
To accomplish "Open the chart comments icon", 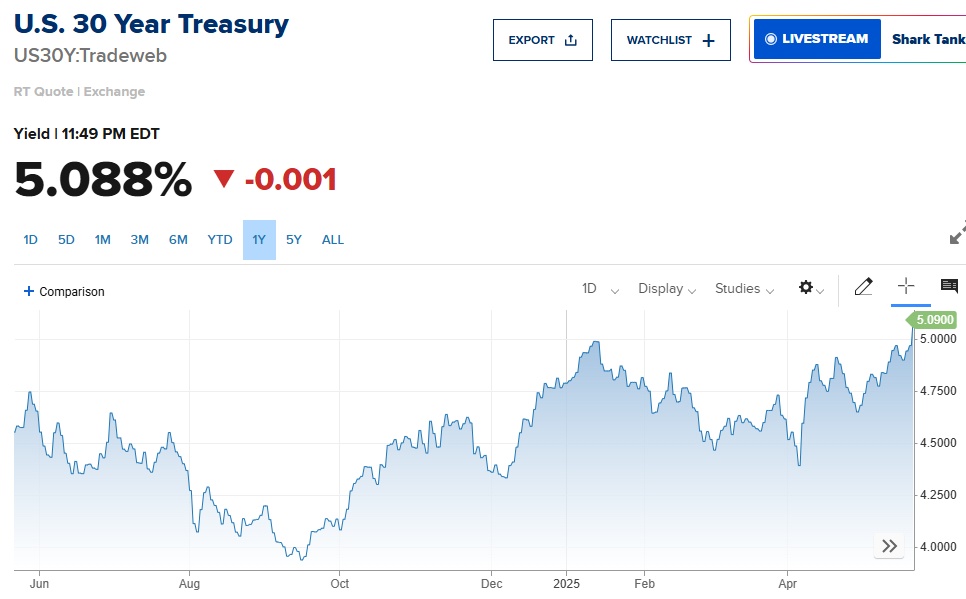I will click(x=949, y=286).
